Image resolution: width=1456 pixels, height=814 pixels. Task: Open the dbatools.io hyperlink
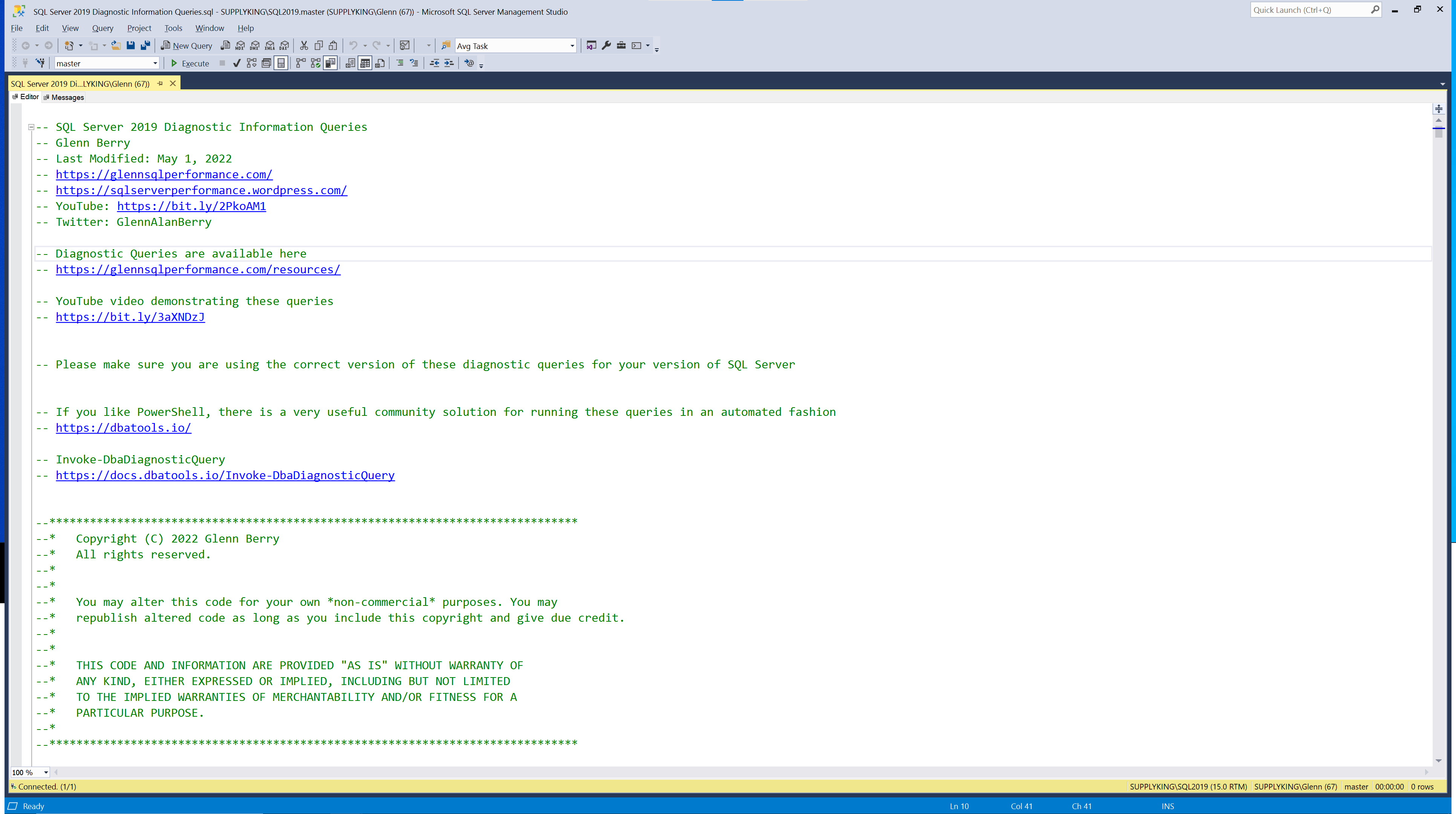click(x=123, y=428)
